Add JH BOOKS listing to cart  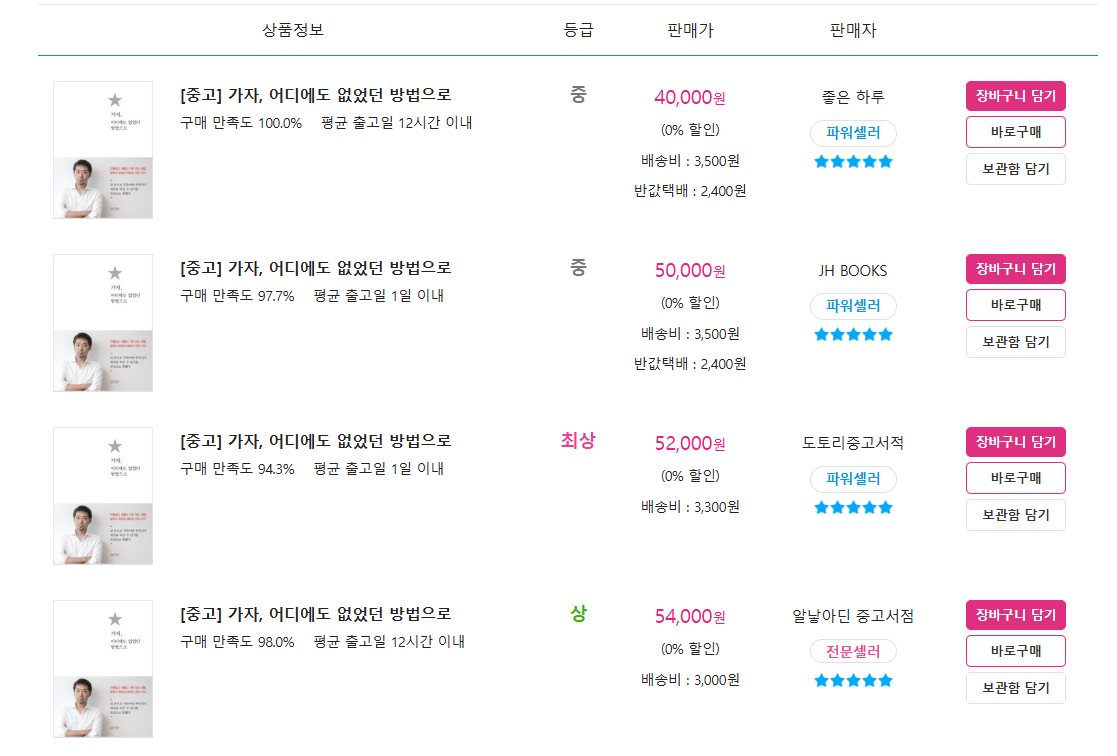(1015, 269)
